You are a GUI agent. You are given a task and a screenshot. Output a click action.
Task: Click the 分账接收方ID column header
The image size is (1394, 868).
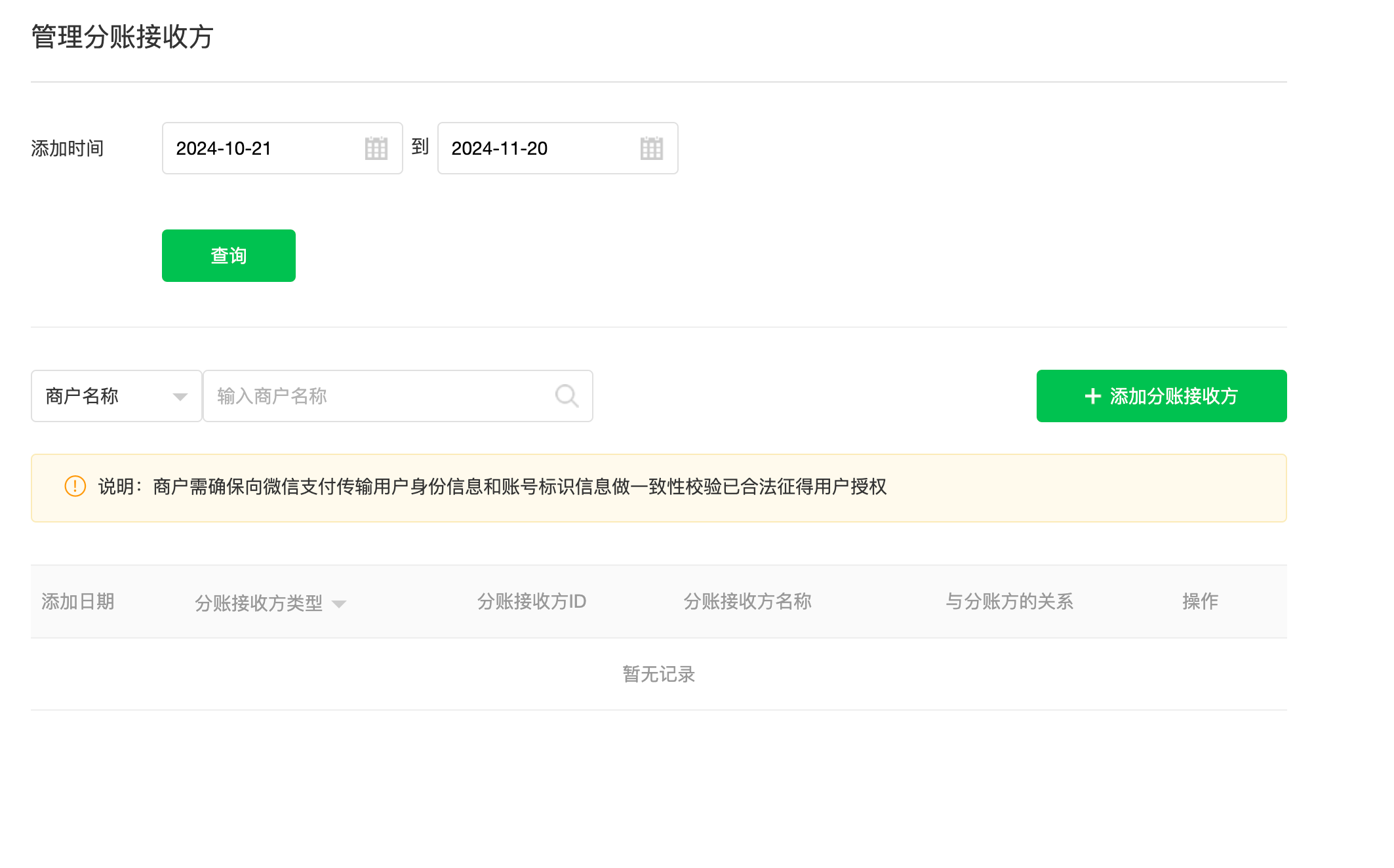coord(531,601)
